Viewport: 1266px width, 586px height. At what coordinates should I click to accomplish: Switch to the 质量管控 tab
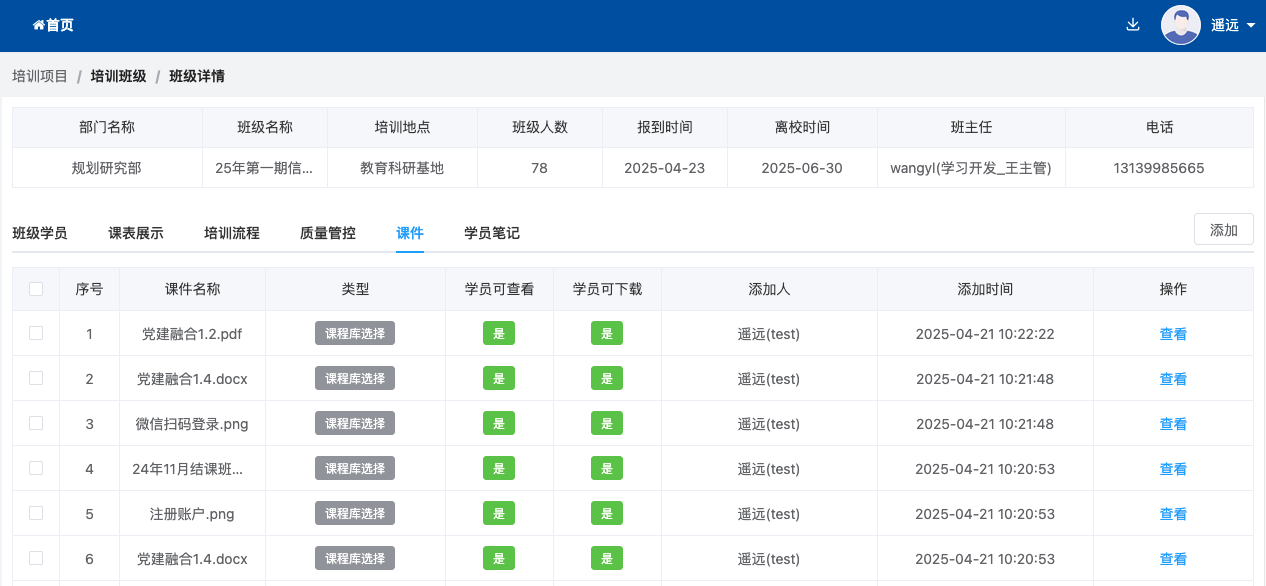[328, 233]
